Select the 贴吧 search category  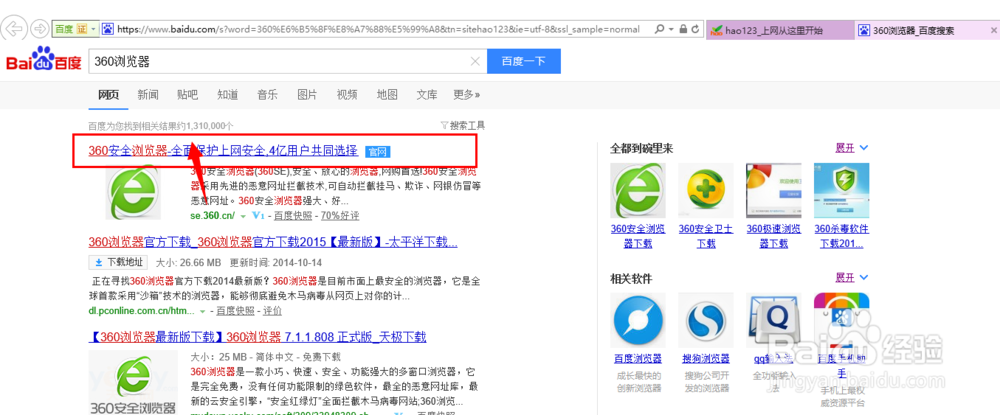(188, 95)
